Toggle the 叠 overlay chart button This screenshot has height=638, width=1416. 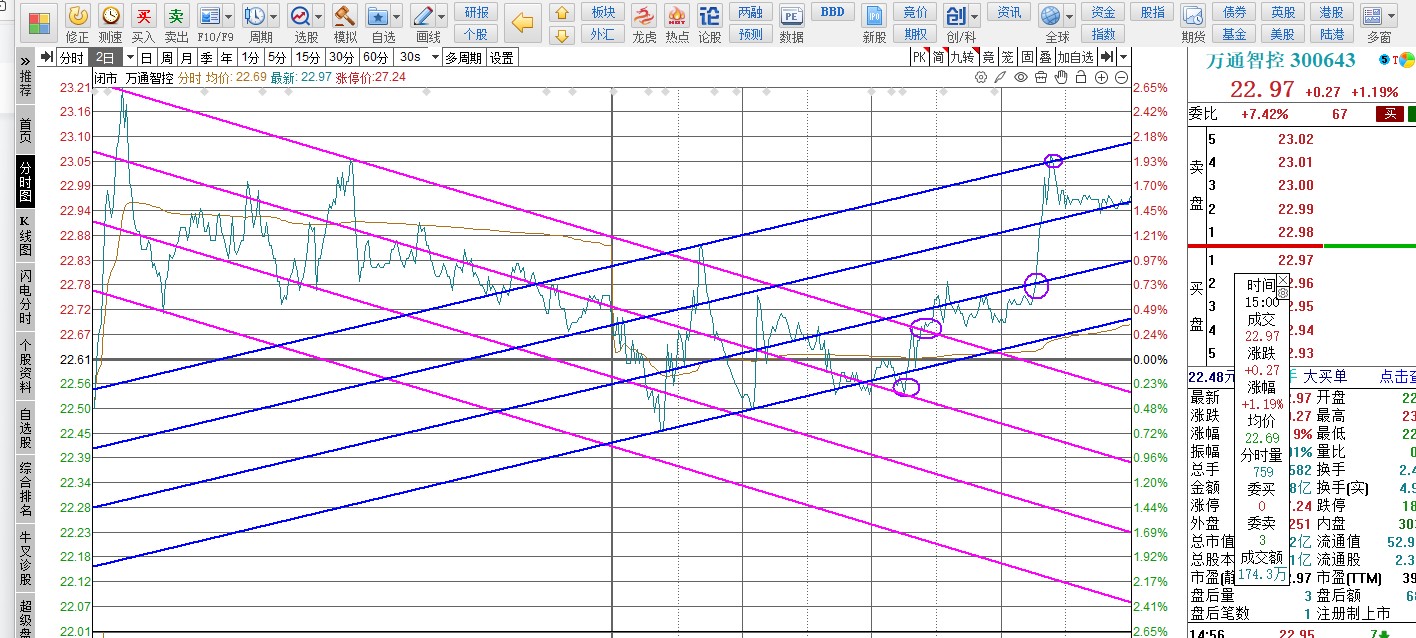coord(1045,57)
